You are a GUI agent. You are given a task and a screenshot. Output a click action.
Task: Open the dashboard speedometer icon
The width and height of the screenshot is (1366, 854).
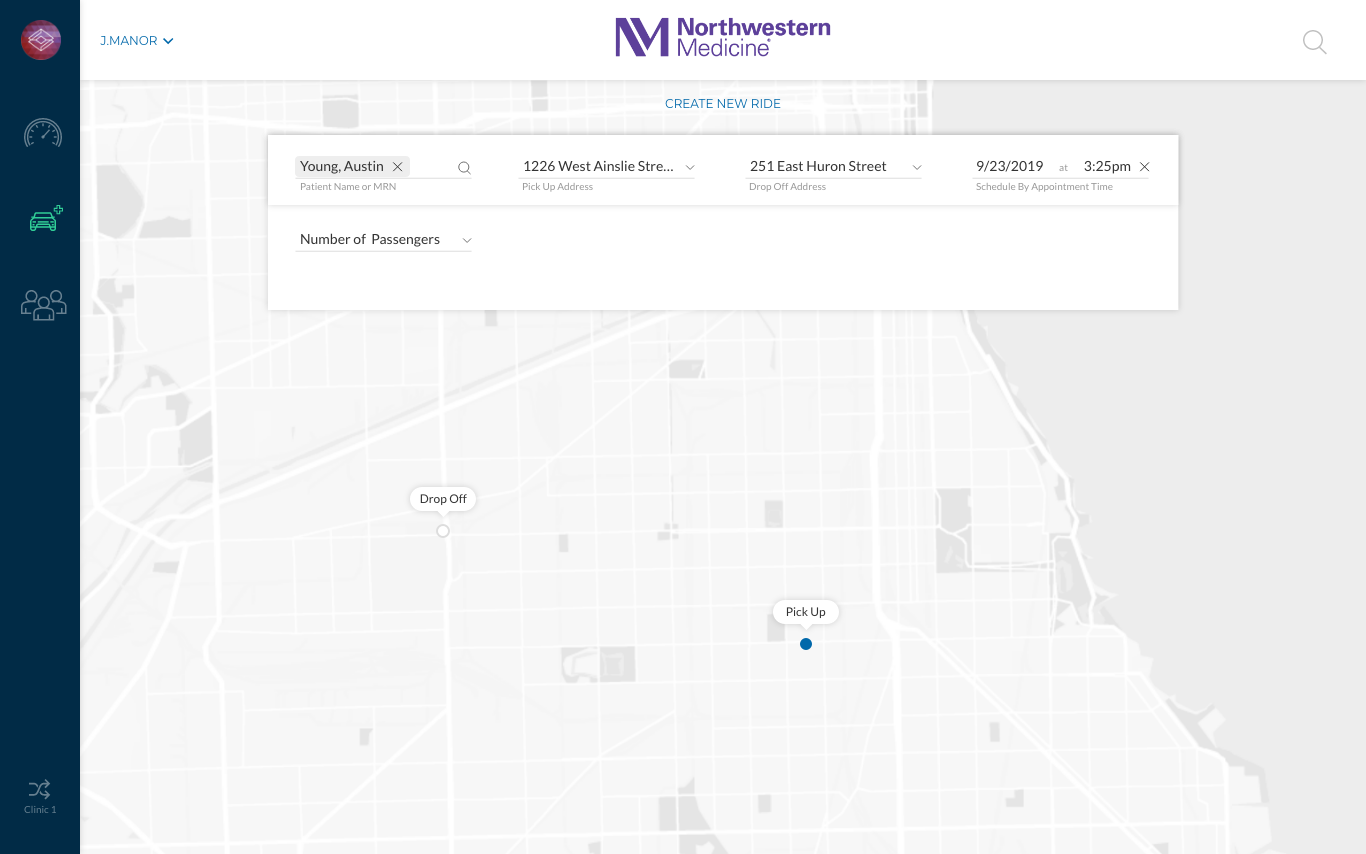[x=43, y=134]
